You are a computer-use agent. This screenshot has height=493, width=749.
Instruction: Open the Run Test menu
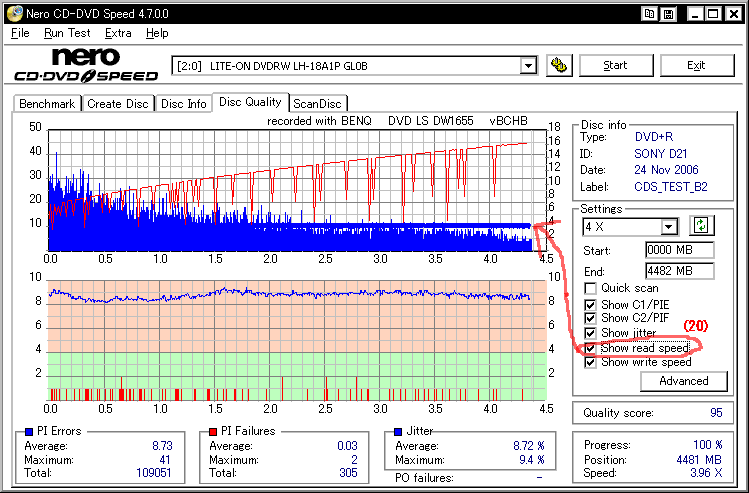click(x=67, y=33)
